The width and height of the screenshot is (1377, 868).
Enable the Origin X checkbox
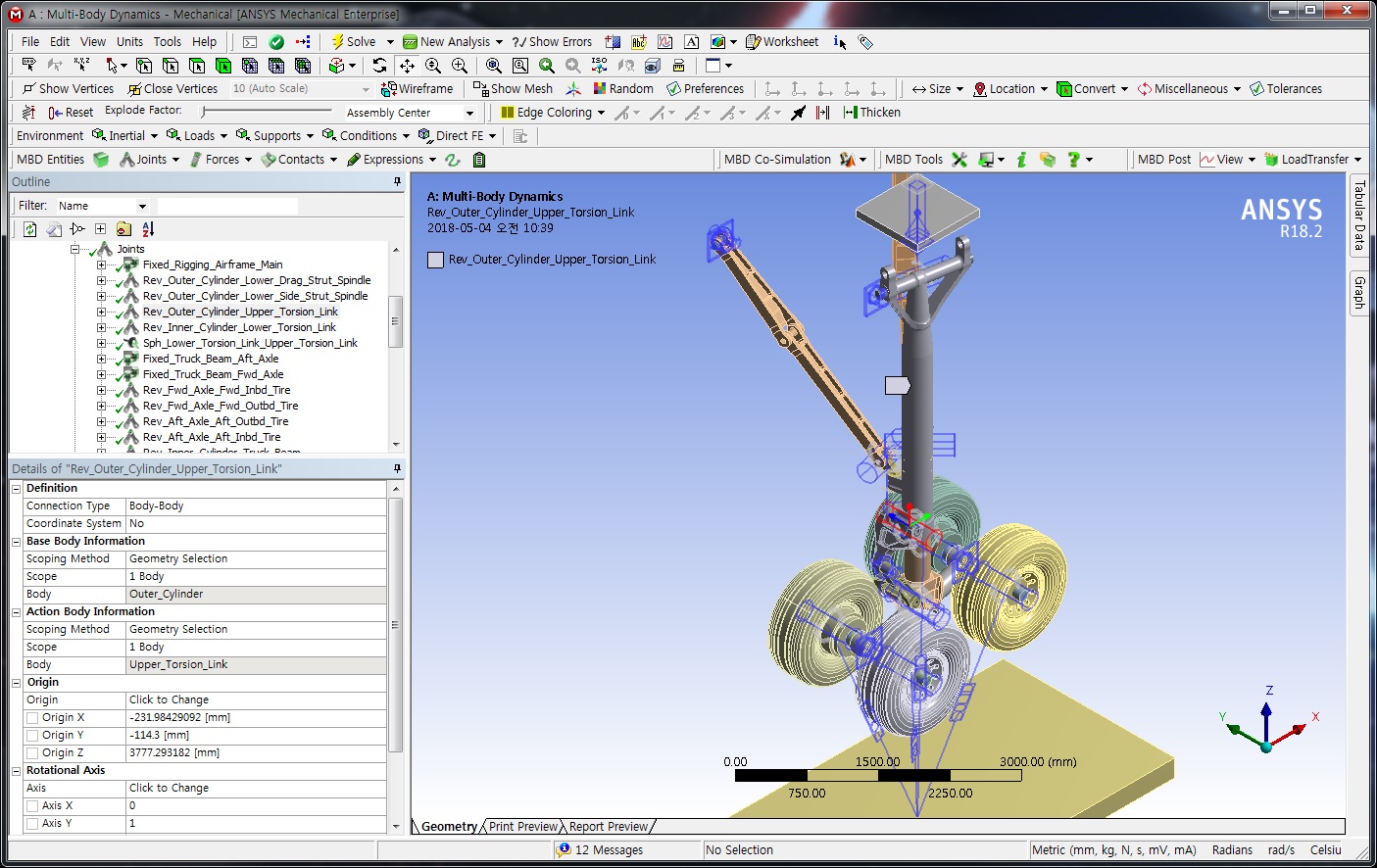tap(32, 718)
